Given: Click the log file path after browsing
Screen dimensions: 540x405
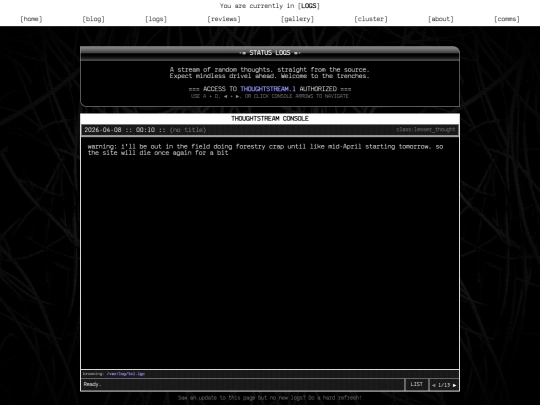Looking at the screenshot, I should click(126, 374).
